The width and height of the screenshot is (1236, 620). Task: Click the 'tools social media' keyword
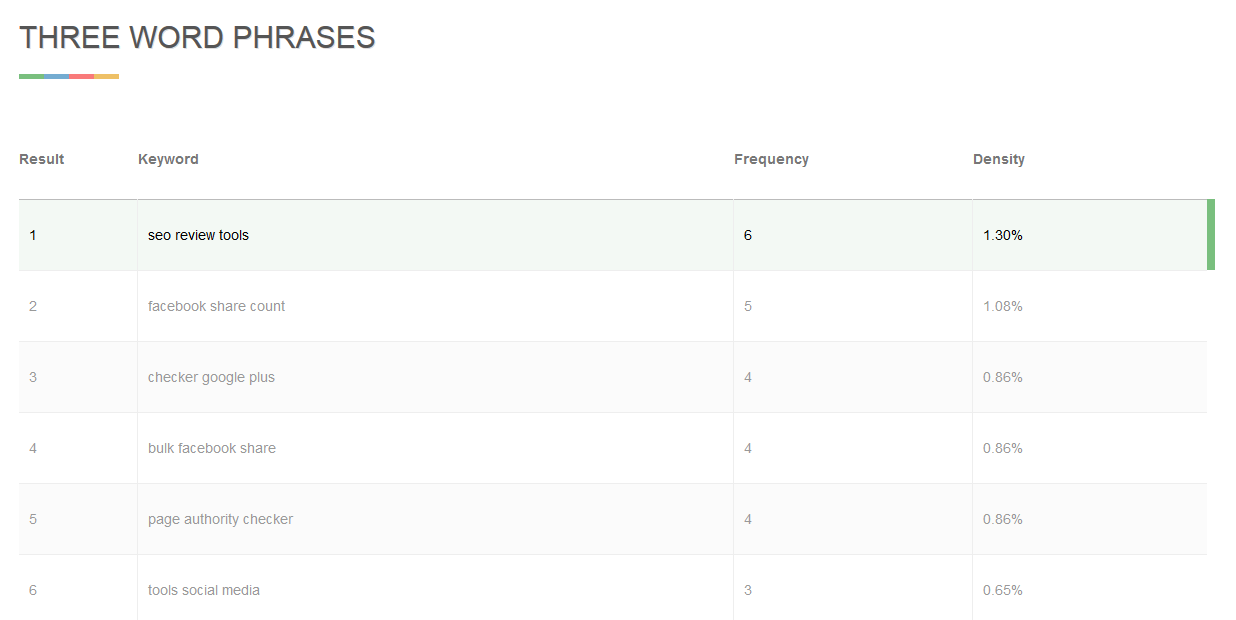point(203,590)
